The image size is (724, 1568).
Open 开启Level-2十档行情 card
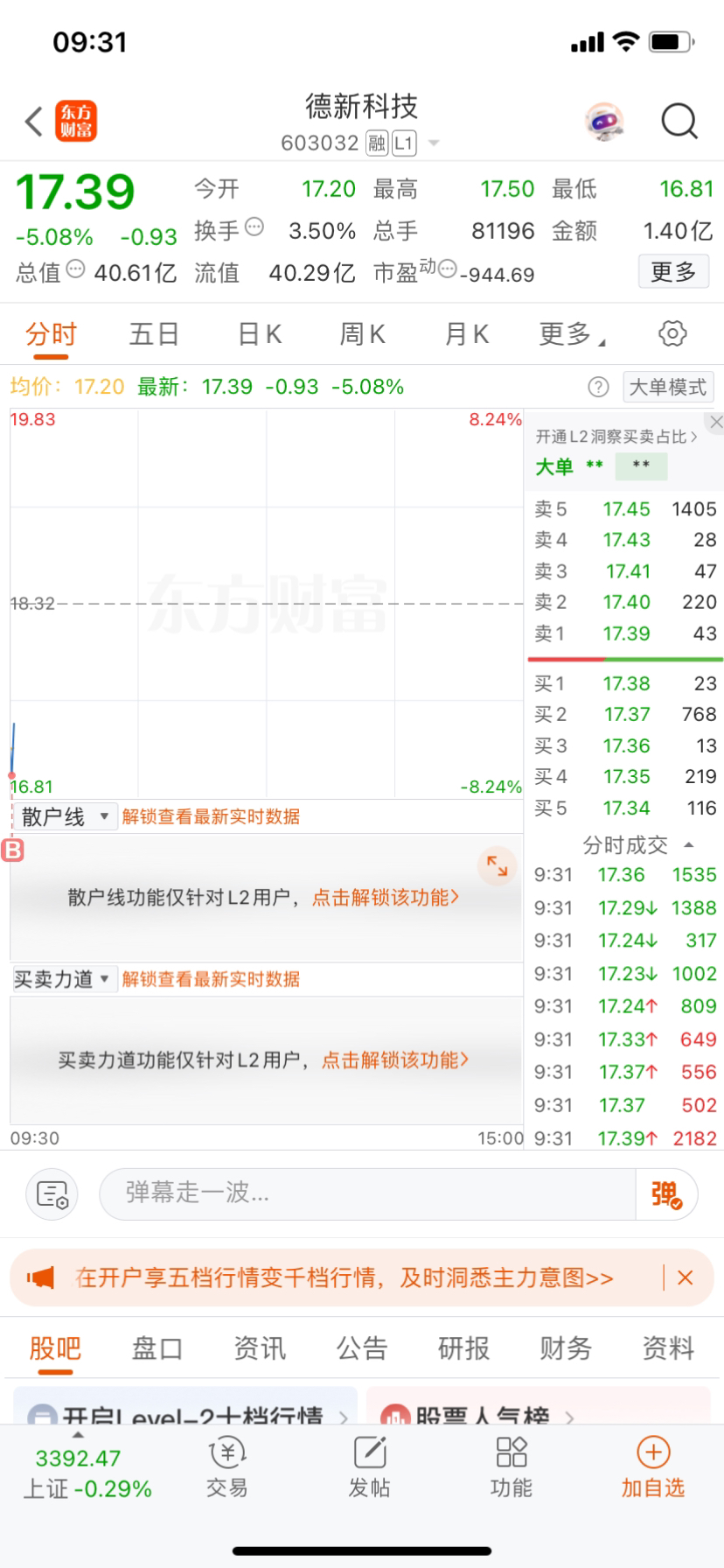[185, 1405]
